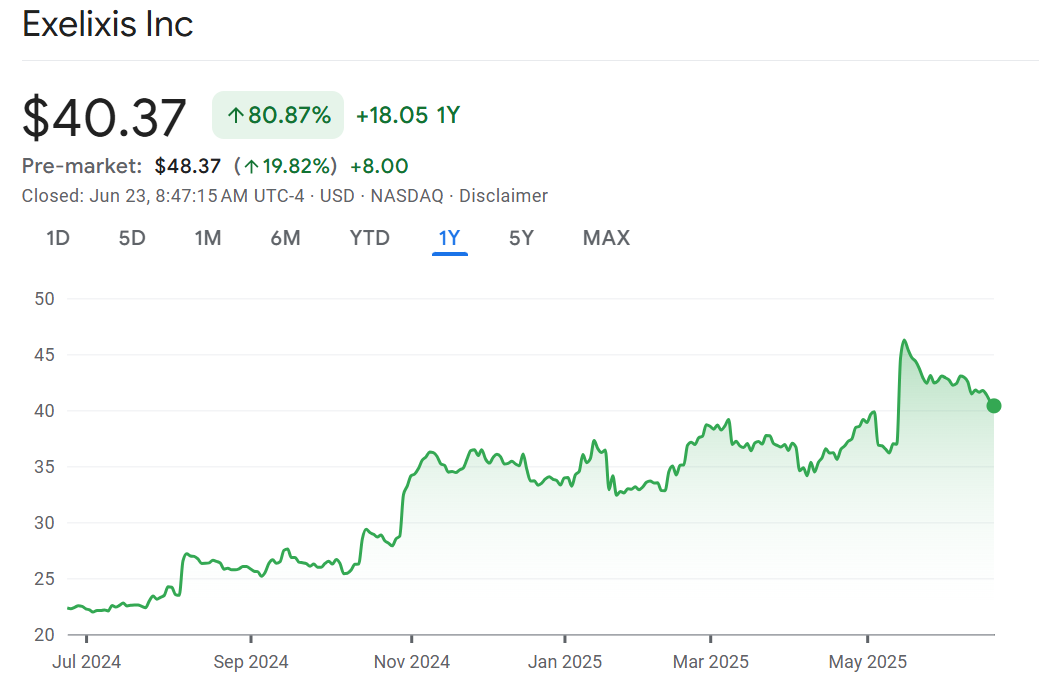Viewport: 1039px width, 691px height.
Task: Click the green endpoint dot on chart
Action: 993,405
